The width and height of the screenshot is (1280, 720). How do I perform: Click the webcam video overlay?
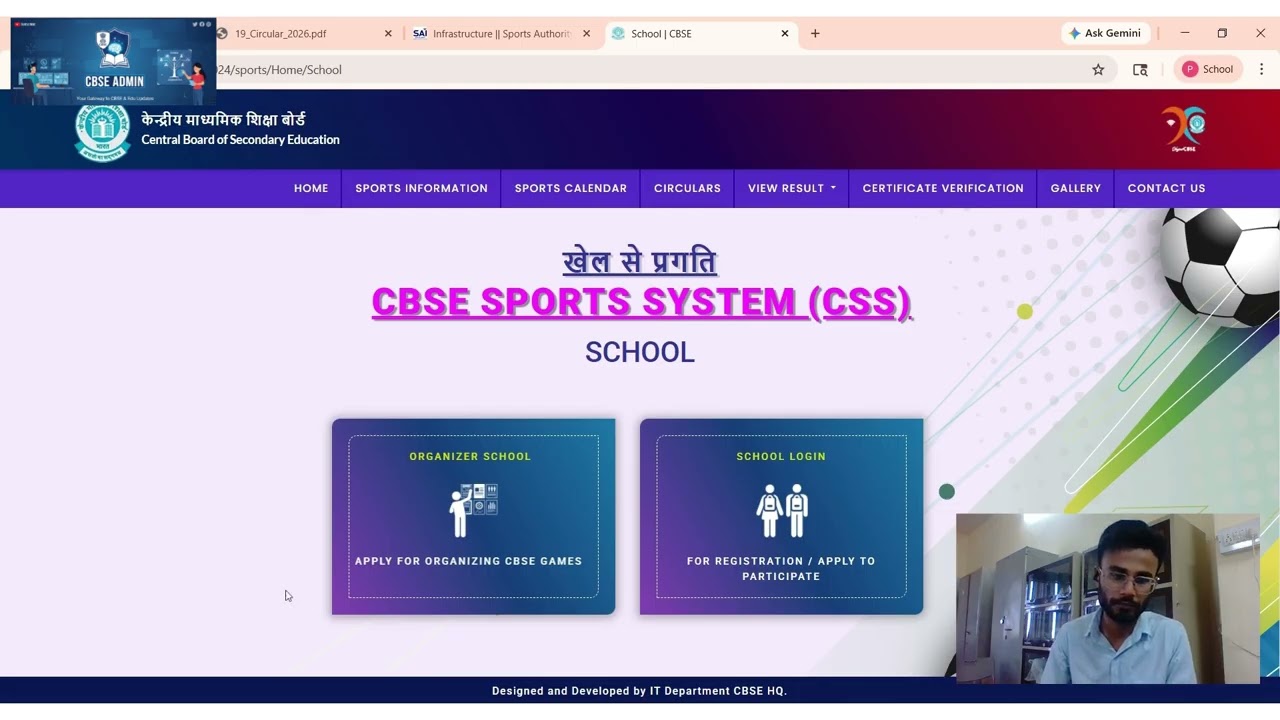click(x=1107, y=598)
